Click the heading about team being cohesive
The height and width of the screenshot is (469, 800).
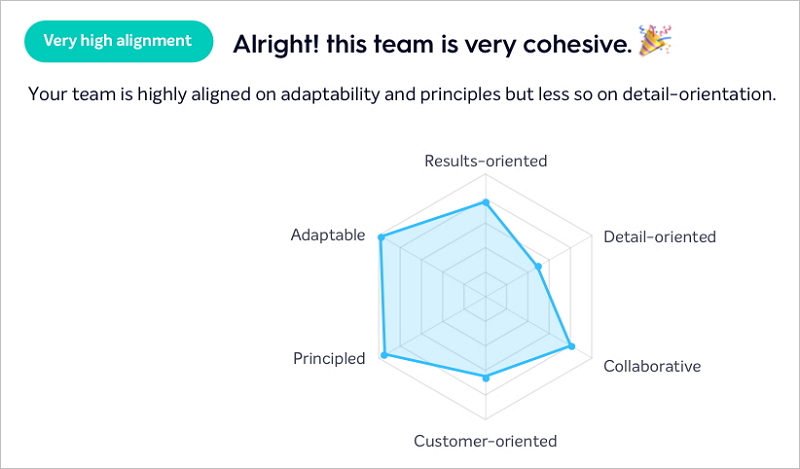[433, 44]
